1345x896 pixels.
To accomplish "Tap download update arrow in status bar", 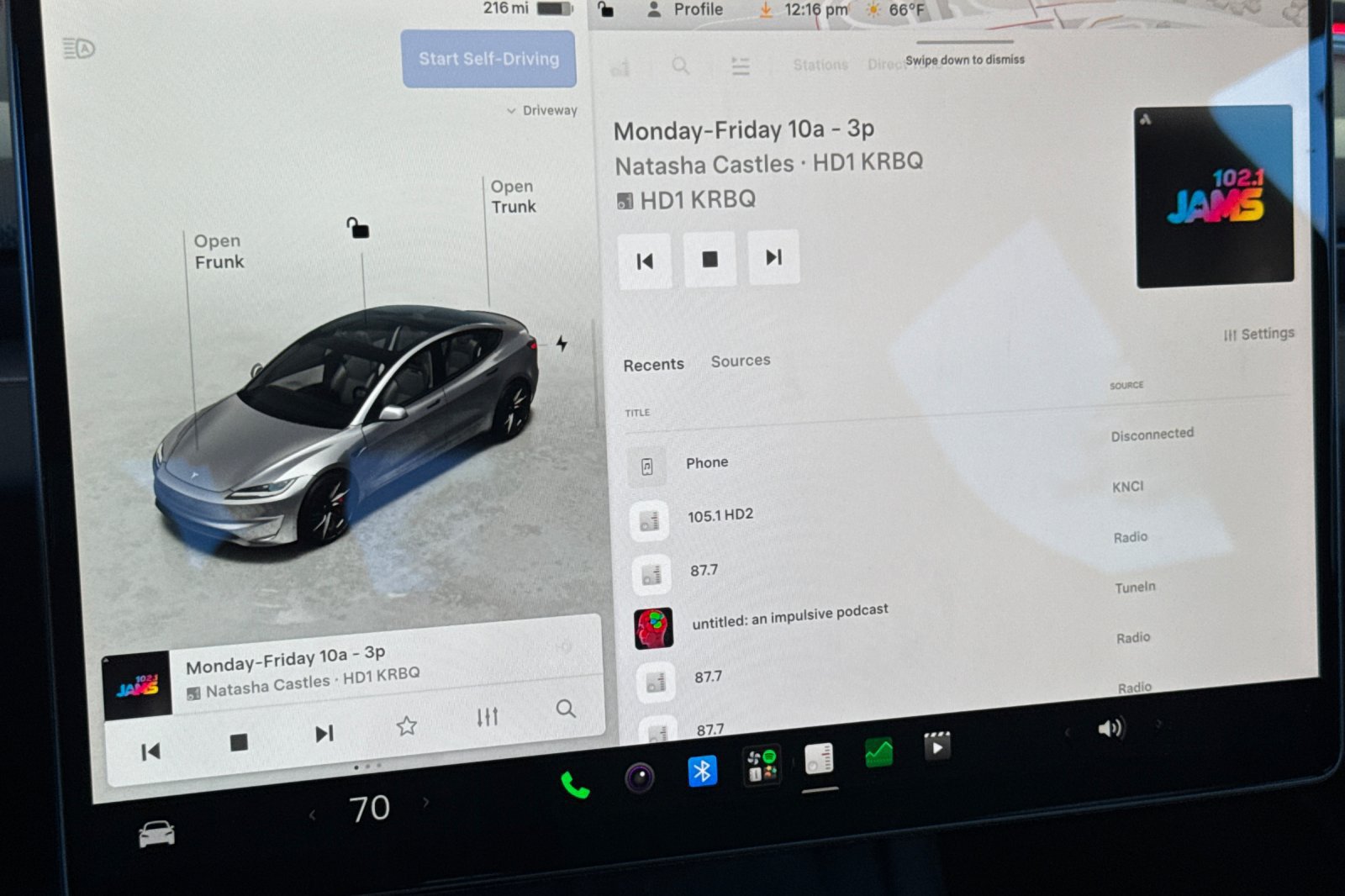I will tap(766, 10).
